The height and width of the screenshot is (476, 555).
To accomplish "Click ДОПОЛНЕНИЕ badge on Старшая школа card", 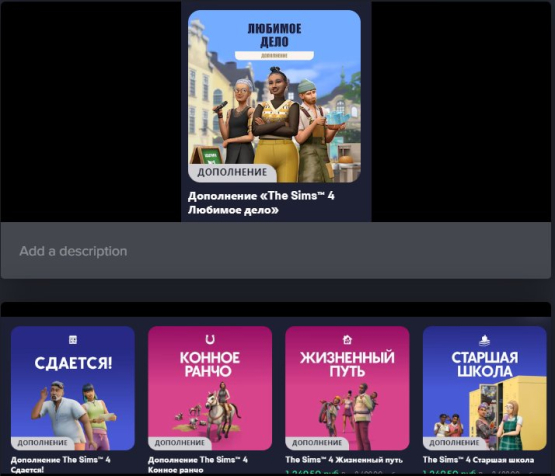I will [x=454, y=443].
